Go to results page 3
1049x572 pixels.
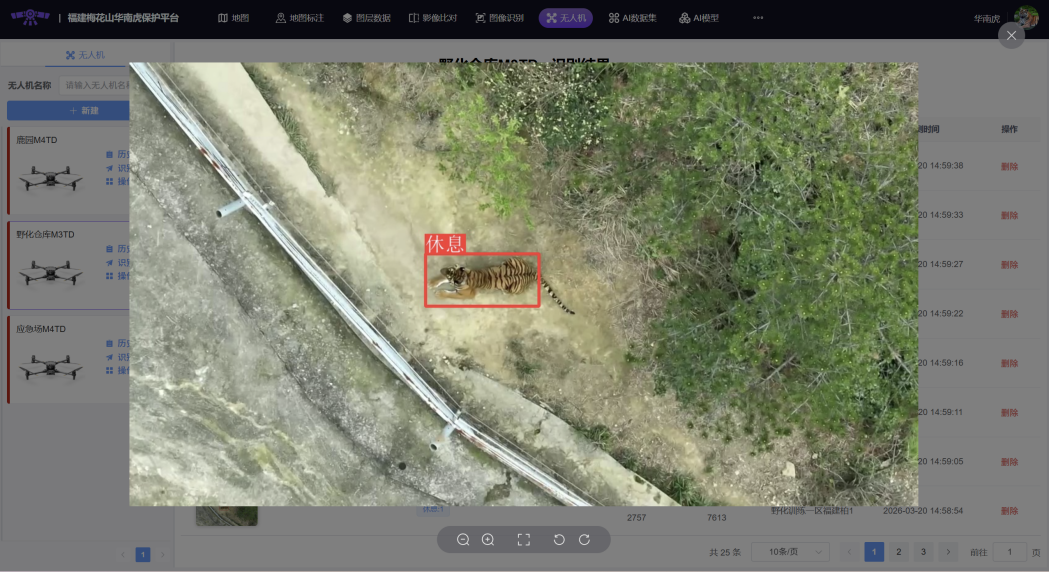pos(923,552)
